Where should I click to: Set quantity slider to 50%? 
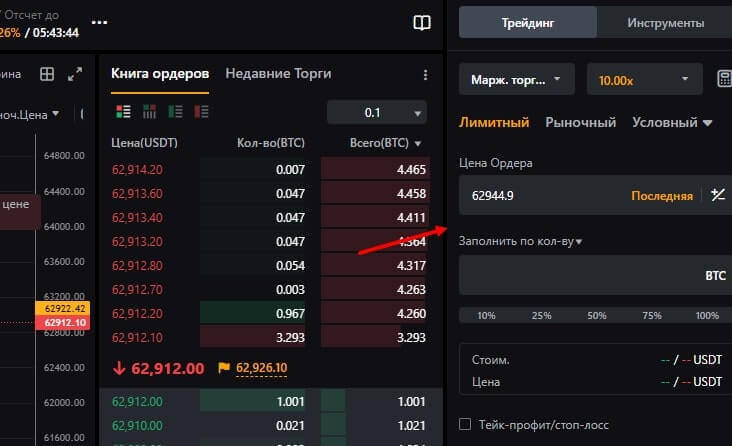597,316
